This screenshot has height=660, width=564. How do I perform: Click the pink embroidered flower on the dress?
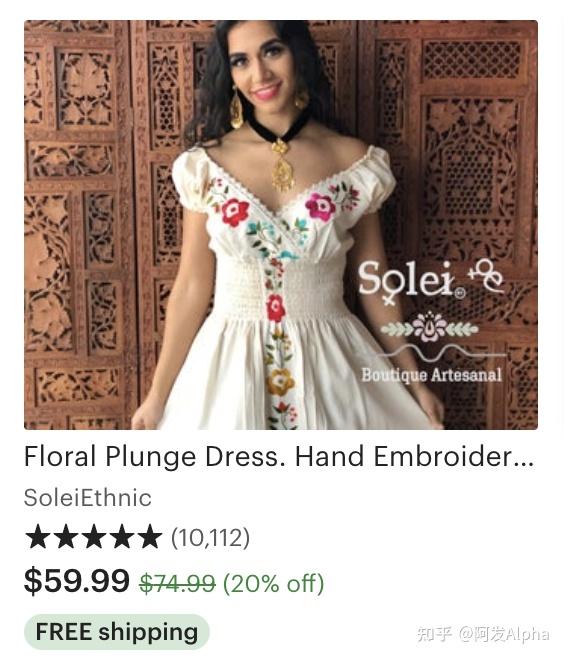click(320, 207)
